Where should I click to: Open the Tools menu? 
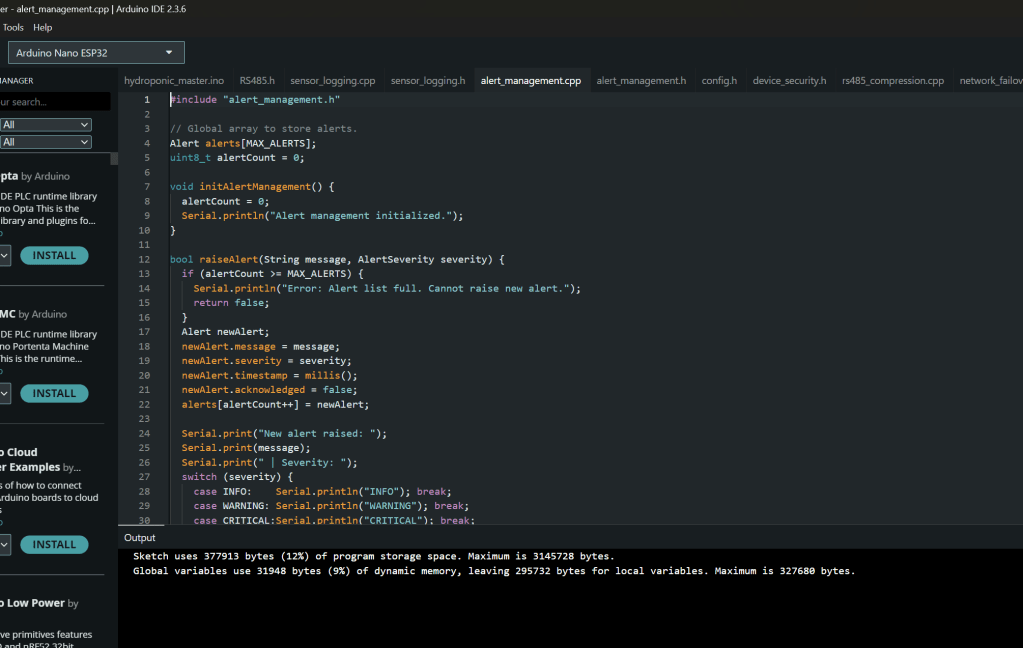point(12,27)
